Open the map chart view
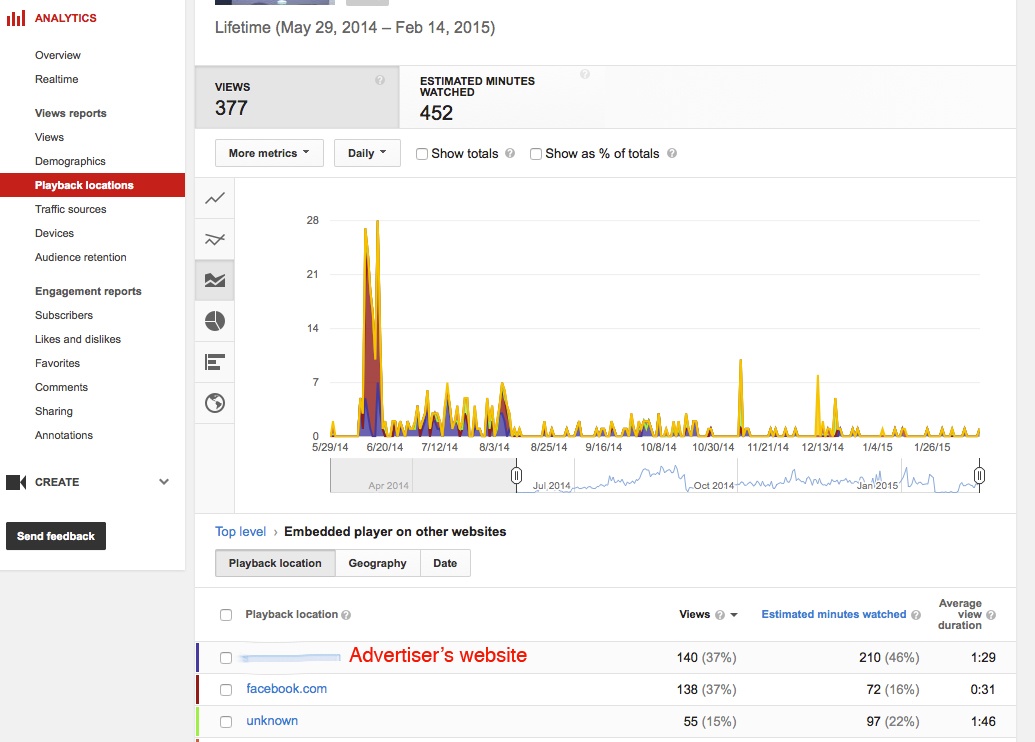Screen dimensions: 1035x742 [214, 403]
